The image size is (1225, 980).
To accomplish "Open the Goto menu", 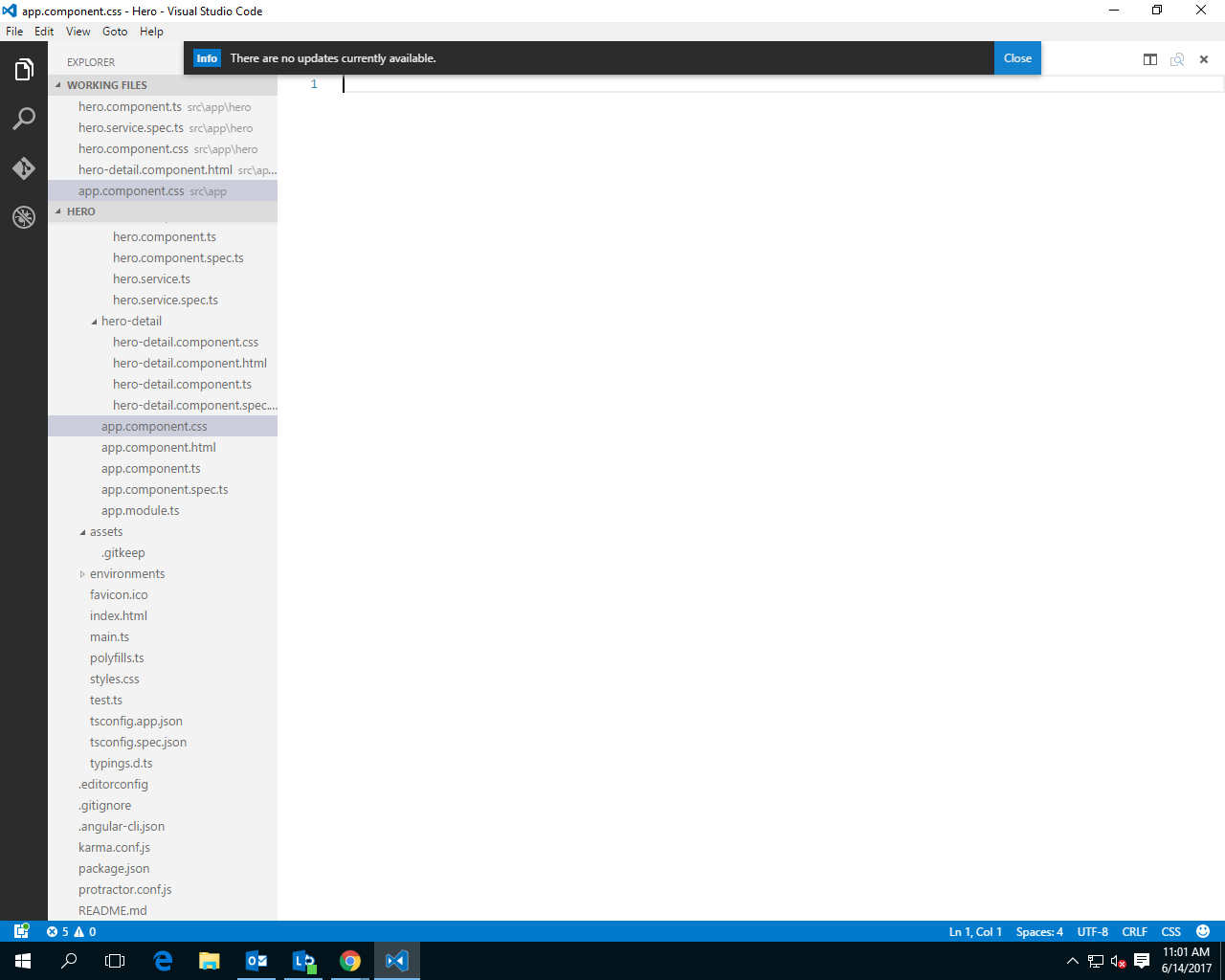I will click(114, 31).
